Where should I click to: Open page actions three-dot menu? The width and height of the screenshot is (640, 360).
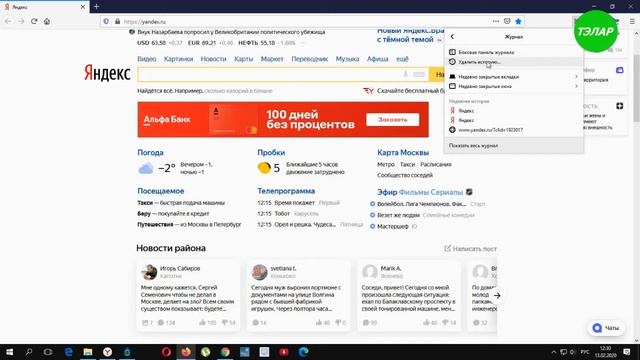pos(496,21)
